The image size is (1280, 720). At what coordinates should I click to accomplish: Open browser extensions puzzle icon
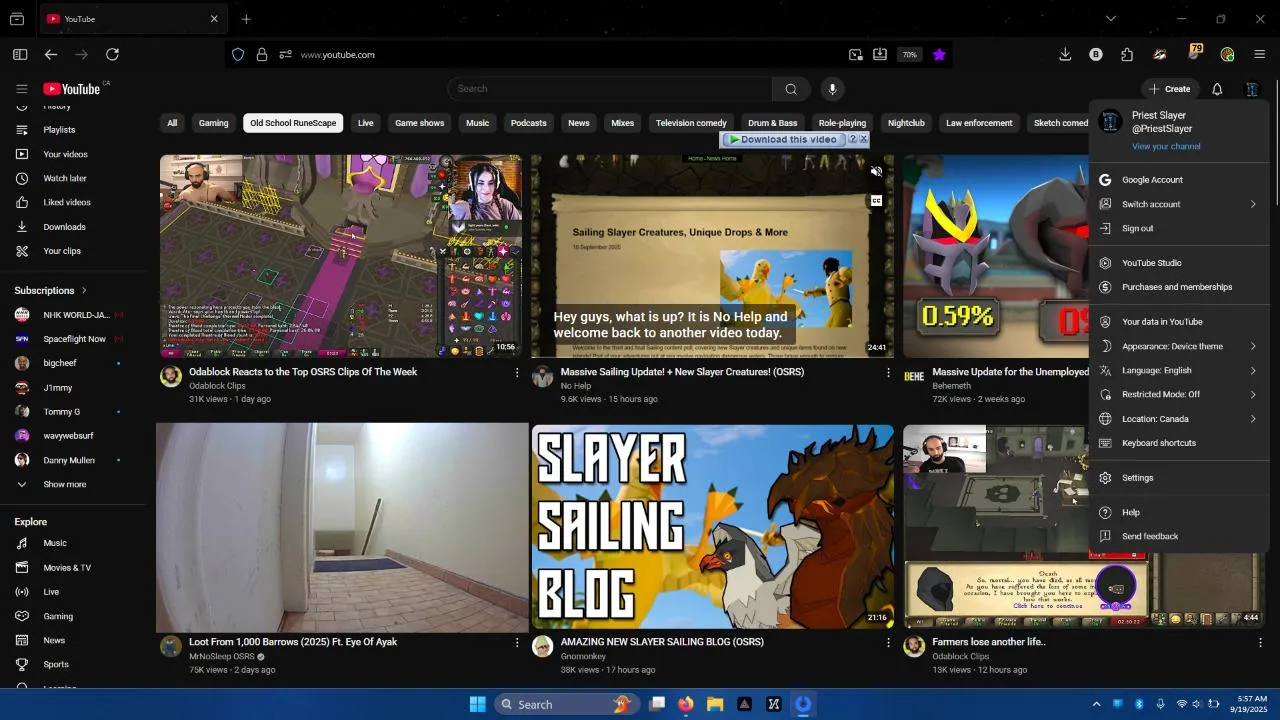click(1127, 55)
